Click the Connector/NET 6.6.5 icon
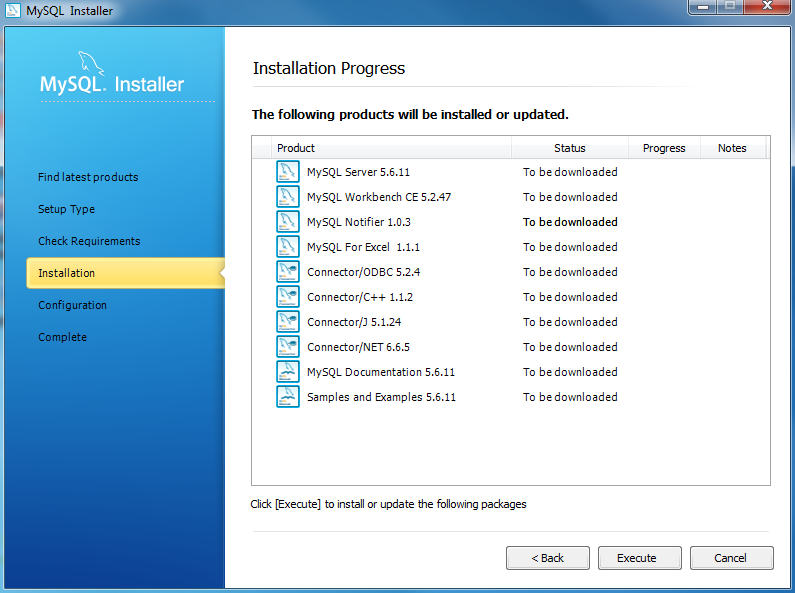Viewport: 795px width, 593px height. pyautogui.click(x=287, y=347)
